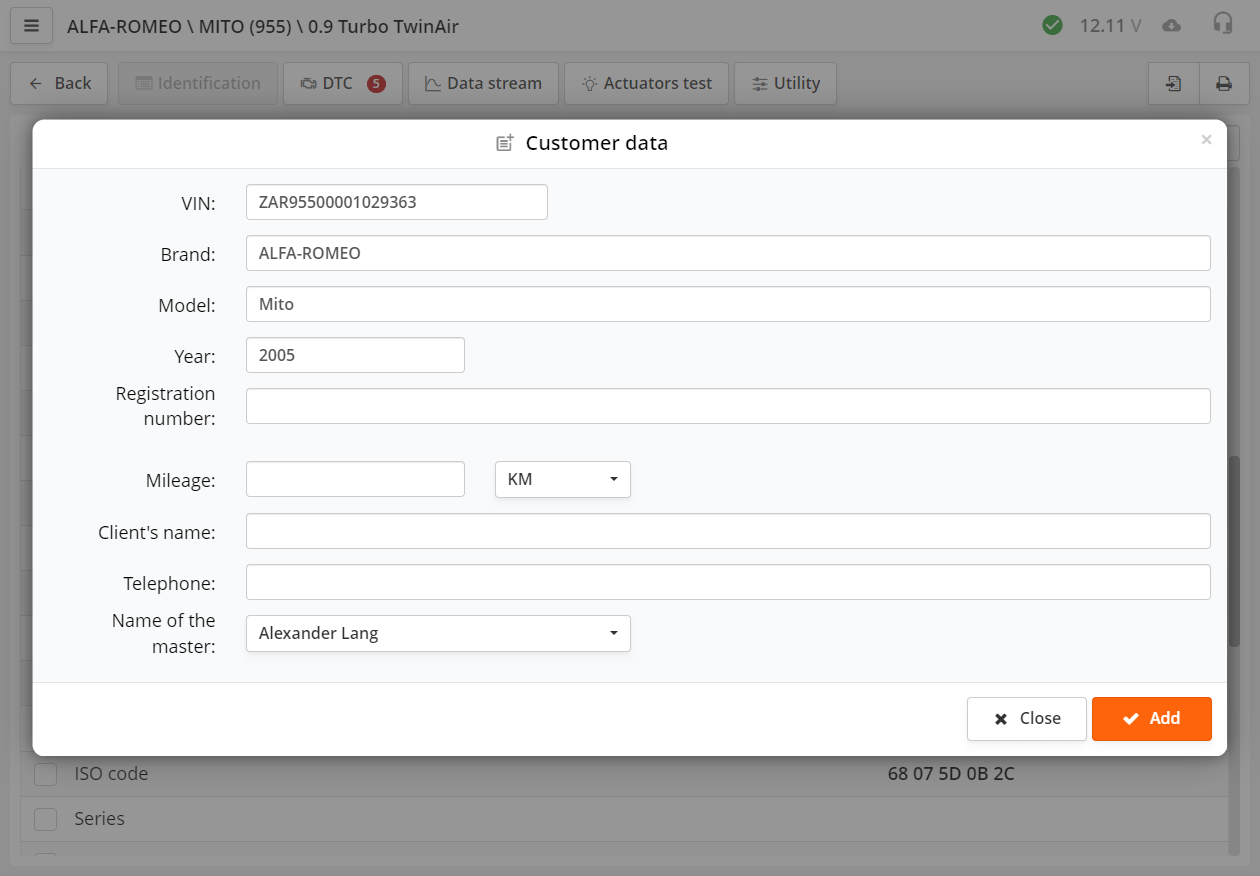Click the orange Add button
This screenshot has width=1260, height=876.
[x=1151, y=718]
